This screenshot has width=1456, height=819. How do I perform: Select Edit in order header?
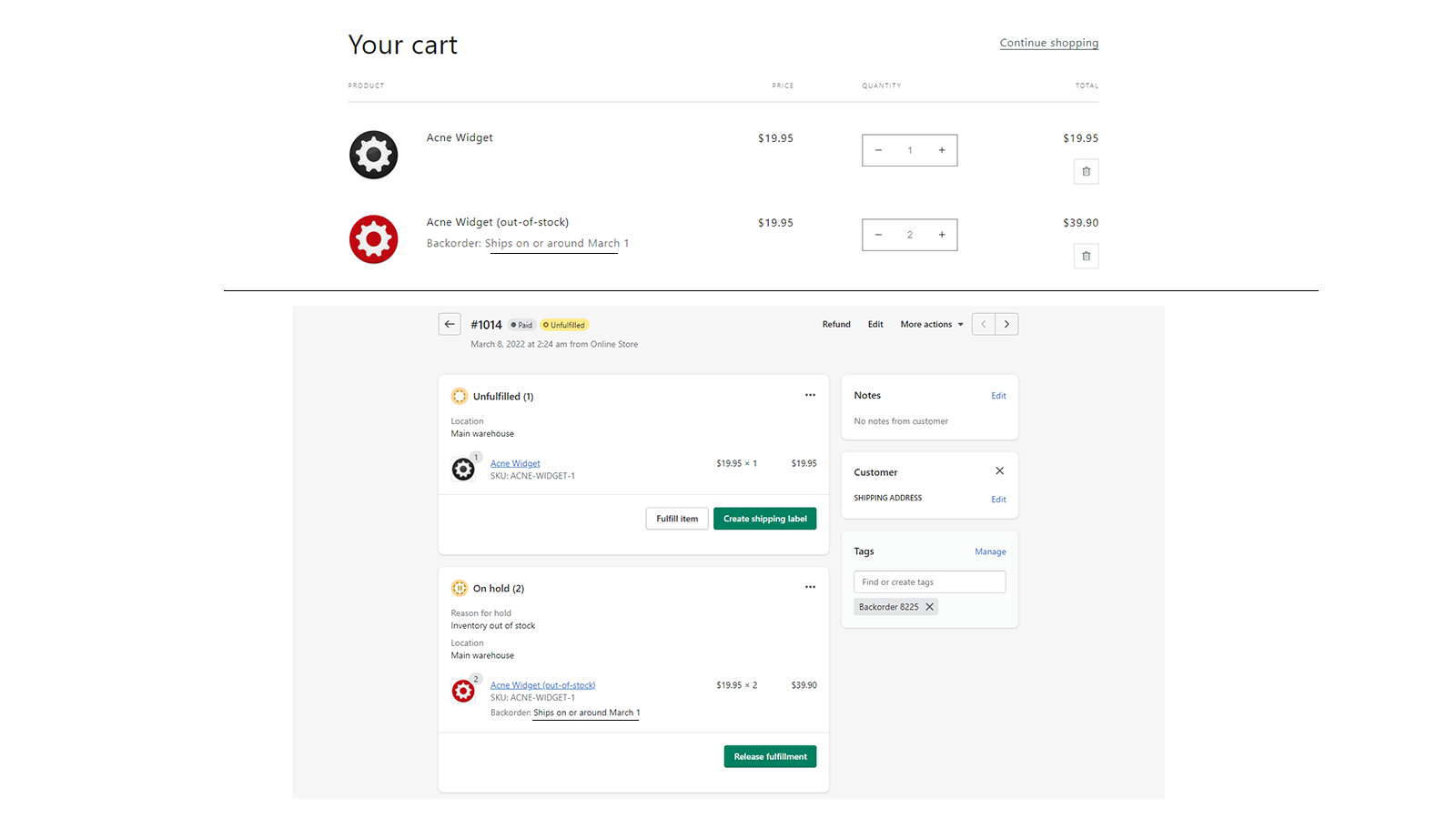[875, 324]
